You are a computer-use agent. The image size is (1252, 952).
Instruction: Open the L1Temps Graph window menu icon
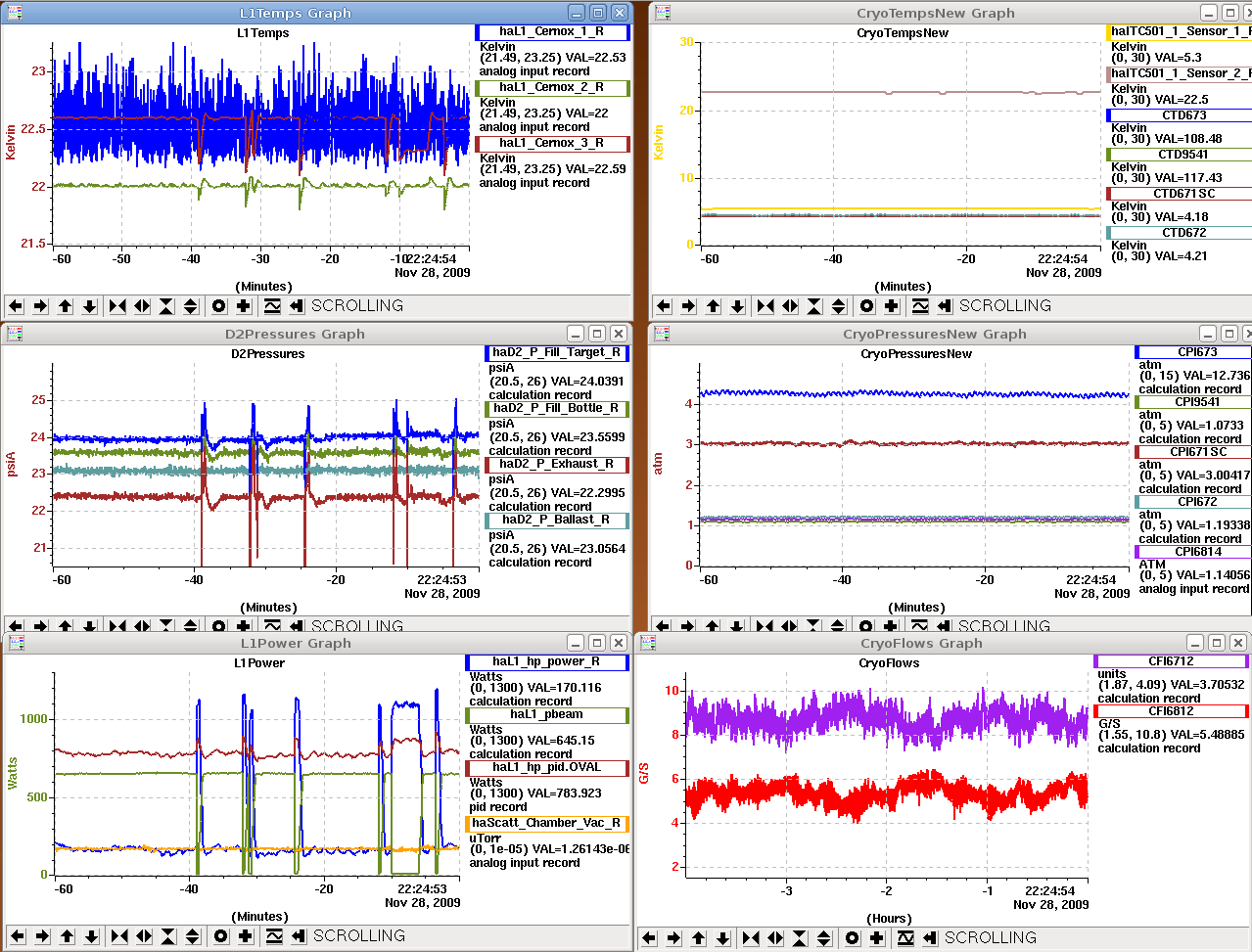pyautogui.click(x=15, y=13)
